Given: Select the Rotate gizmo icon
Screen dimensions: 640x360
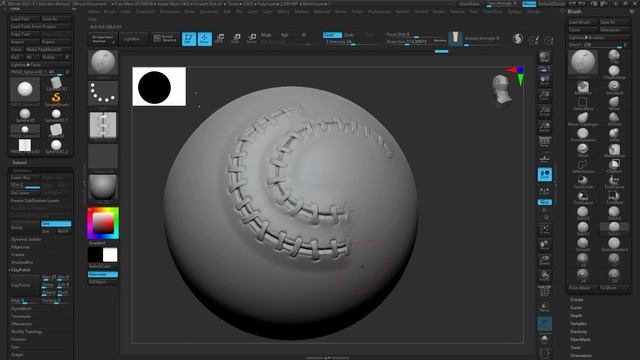Looking at the screenshot, I should click(251, 39).
